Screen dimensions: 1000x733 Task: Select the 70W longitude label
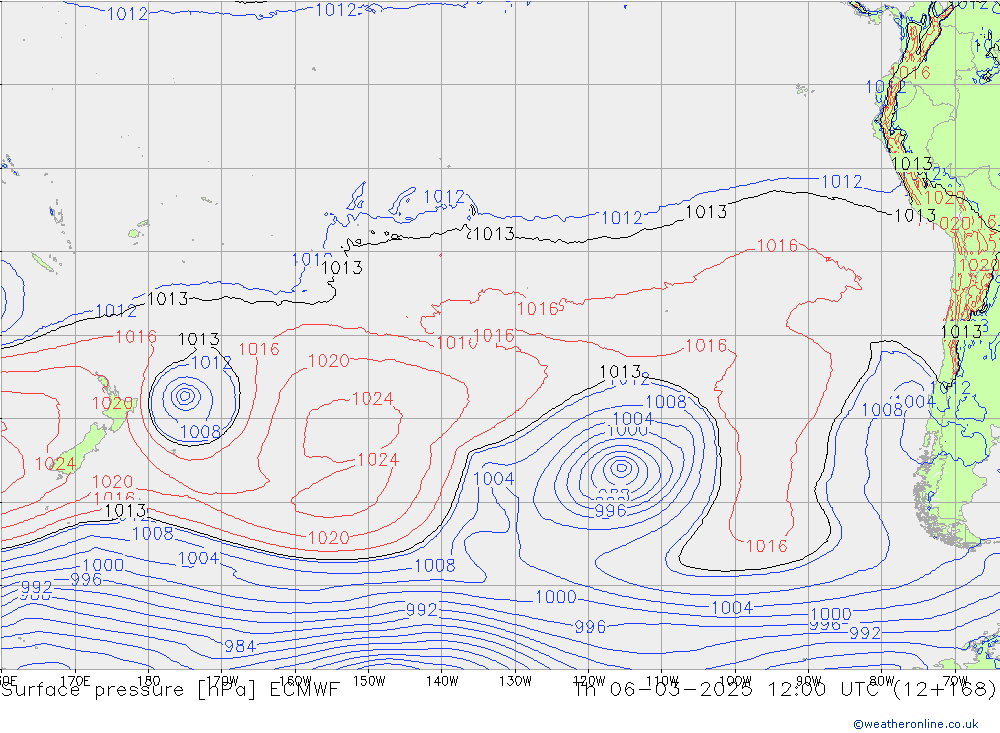pyautogui.click(x=955, y=681)
